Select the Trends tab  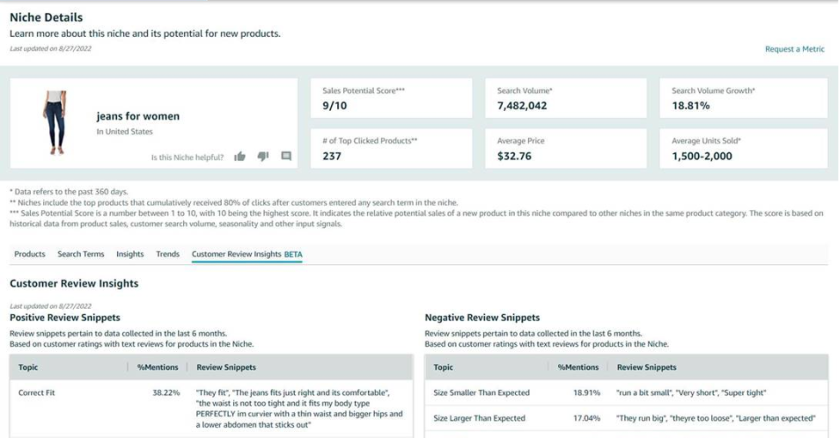[x=168, y=254]
